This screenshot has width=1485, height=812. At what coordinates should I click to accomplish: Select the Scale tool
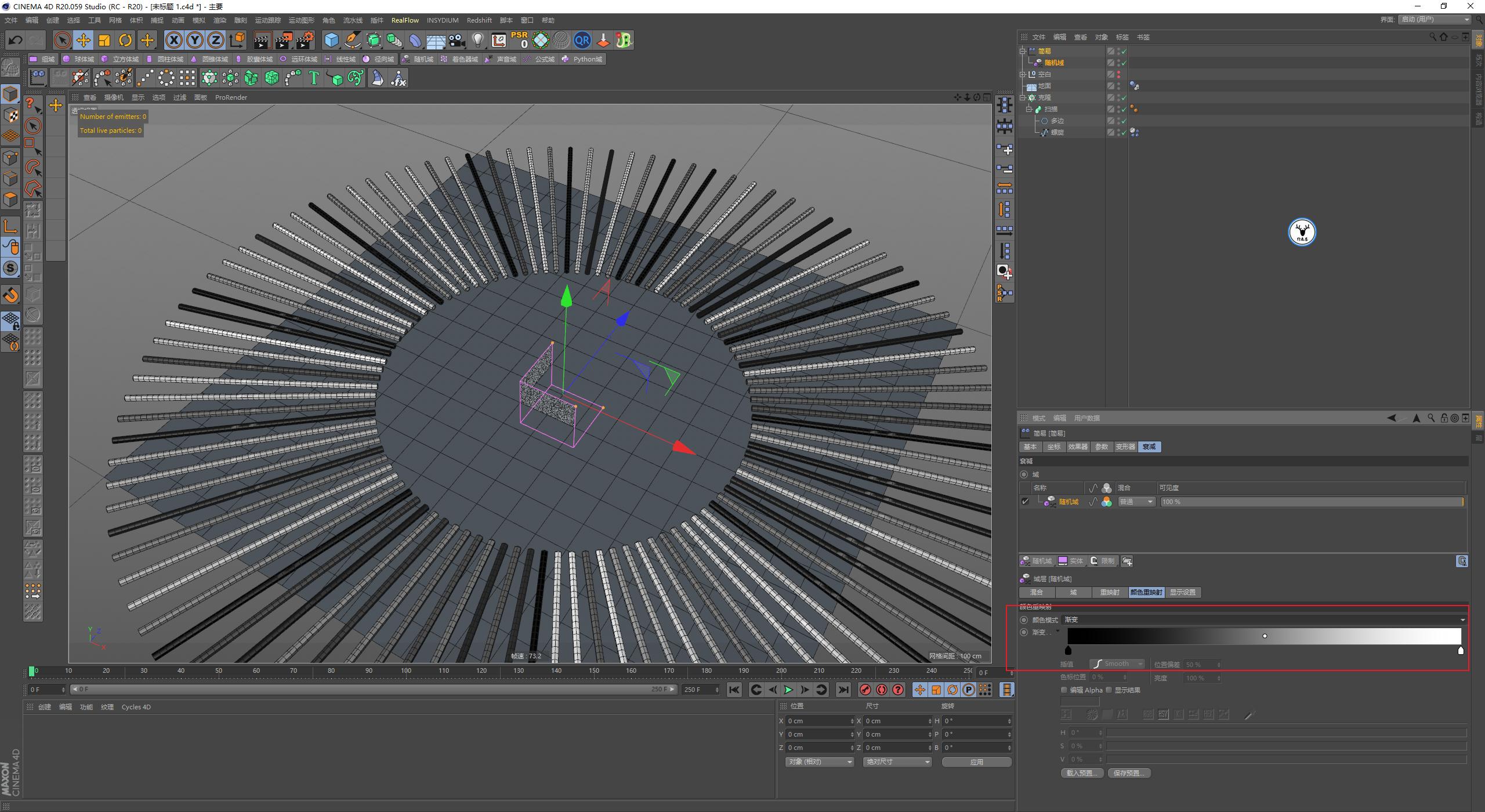[x=104, y=40]
